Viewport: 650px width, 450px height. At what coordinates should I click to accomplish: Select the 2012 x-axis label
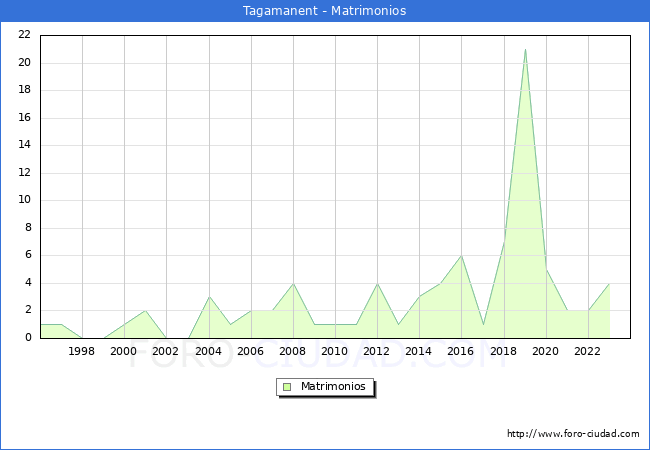[377, 351]
